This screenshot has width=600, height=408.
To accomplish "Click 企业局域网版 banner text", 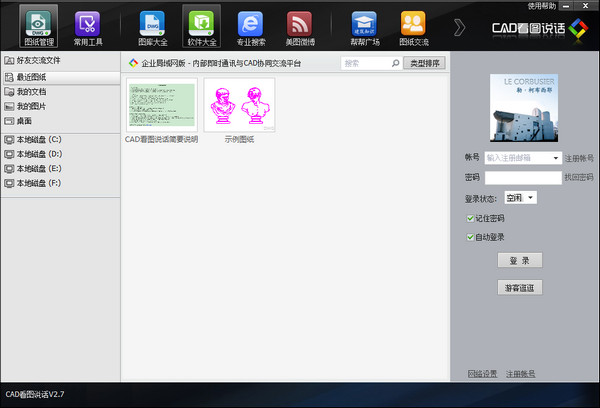I will click(221, 63).
